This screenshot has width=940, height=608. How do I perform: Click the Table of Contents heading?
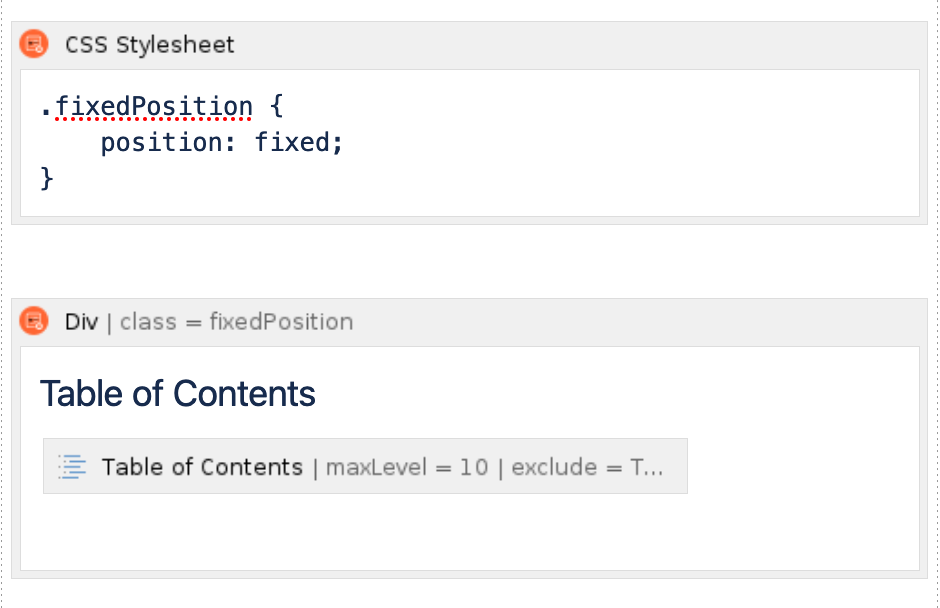[x=178, y=394]
